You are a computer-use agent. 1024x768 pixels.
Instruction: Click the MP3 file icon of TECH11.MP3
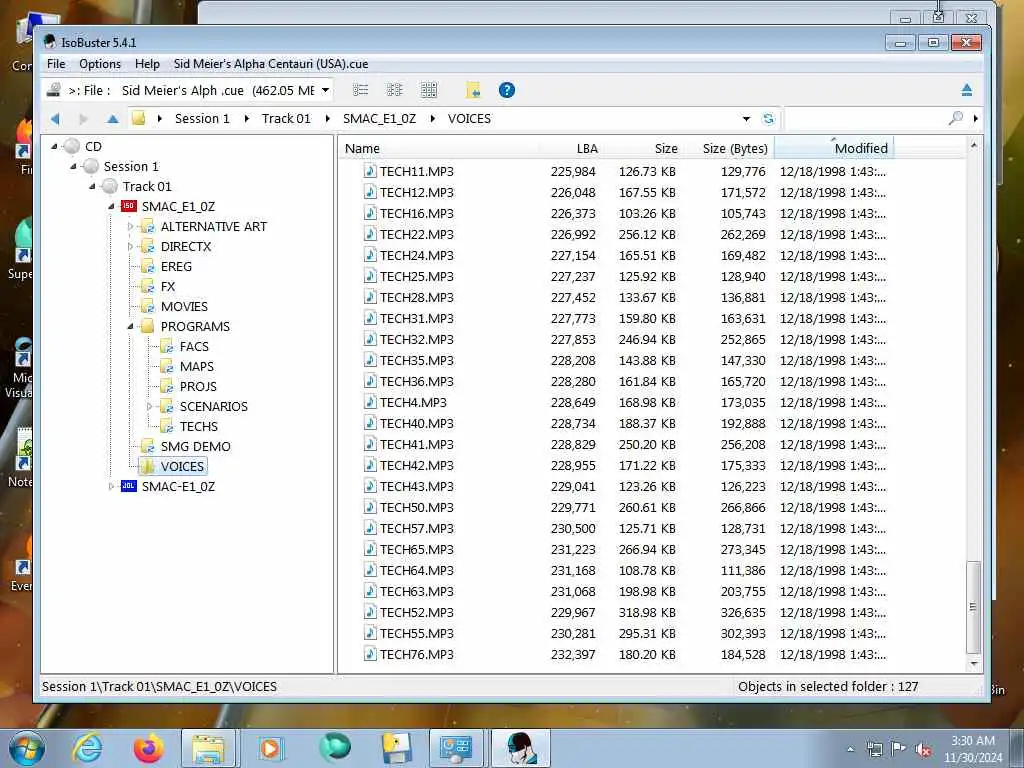click(x=370, y=171)
